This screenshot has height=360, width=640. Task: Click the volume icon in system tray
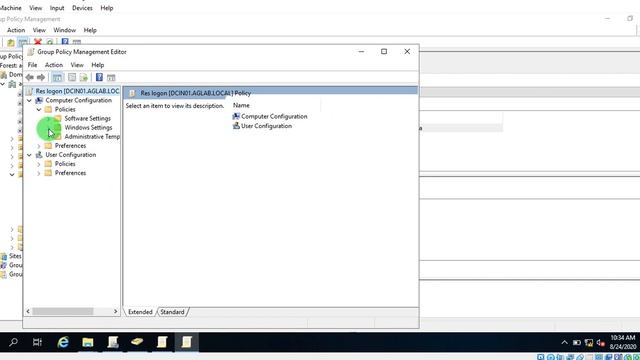pos(600,343)
